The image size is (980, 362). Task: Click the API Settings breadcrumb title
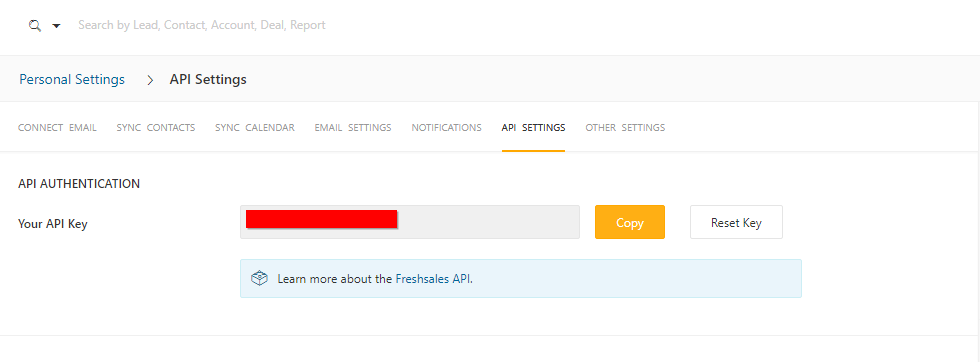208,79
